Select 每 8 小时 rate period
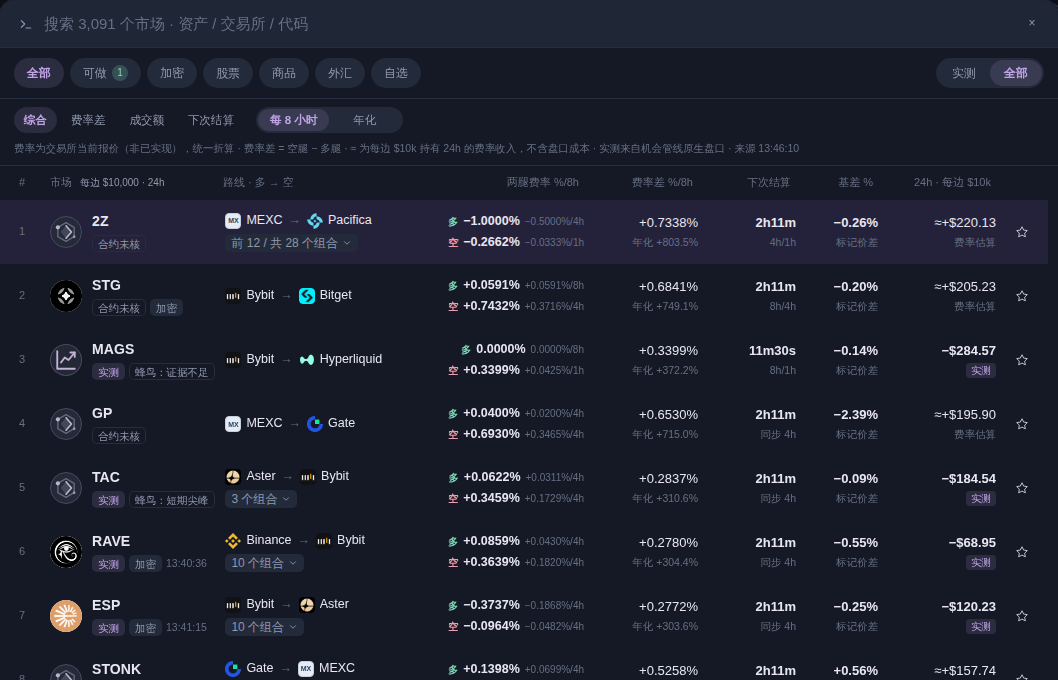 [294, 120]
